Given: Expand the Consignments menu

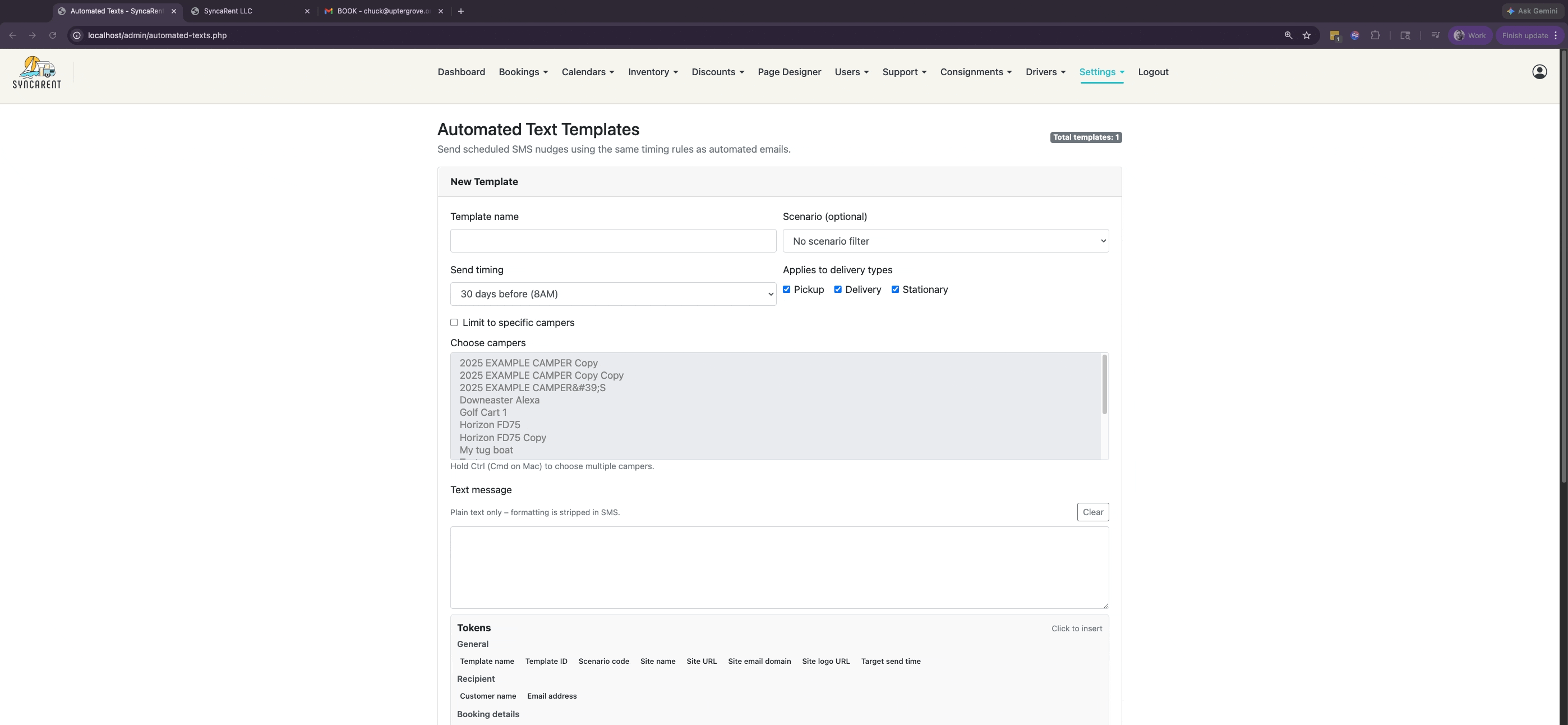Looking at the screenshot, I should coord(976,72).
